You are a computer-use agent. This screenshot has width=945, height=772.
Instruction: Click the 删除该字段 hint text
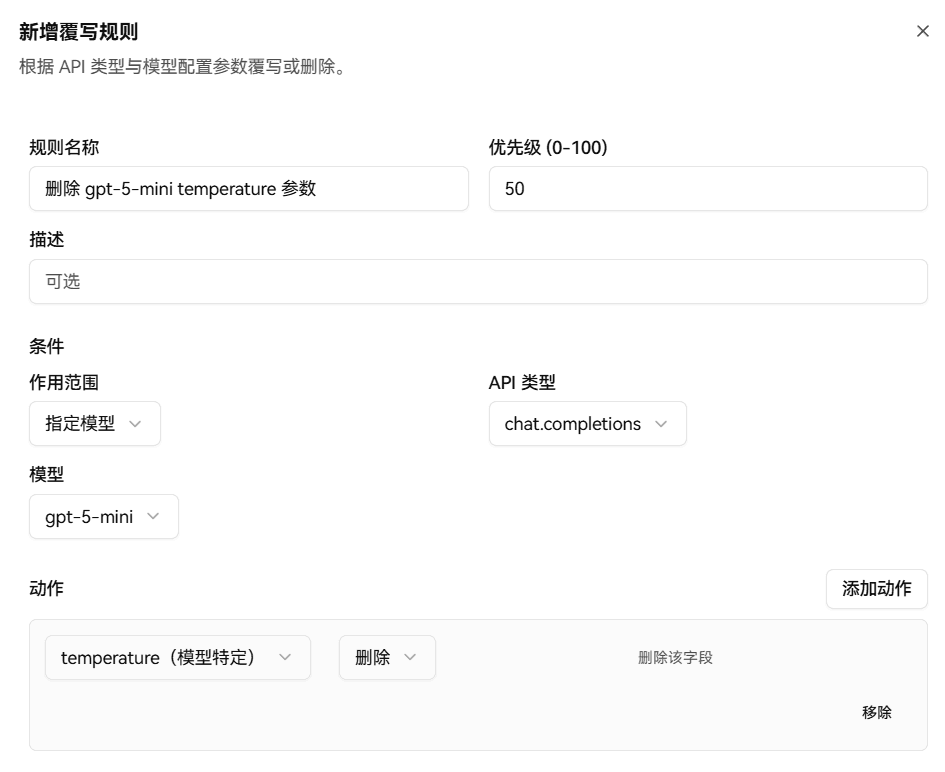pyautogui.click(x=675, y=658)
